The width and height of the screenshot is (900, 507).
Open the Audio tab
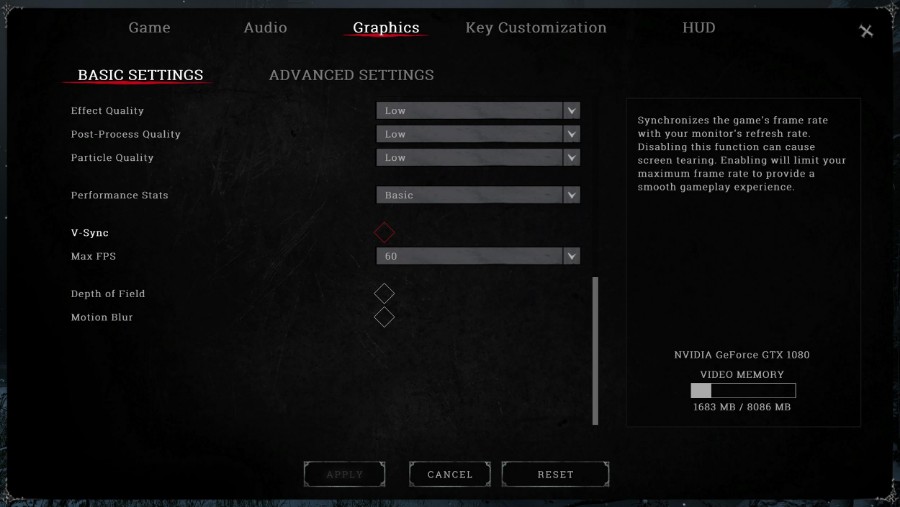[x=265, y=28]
